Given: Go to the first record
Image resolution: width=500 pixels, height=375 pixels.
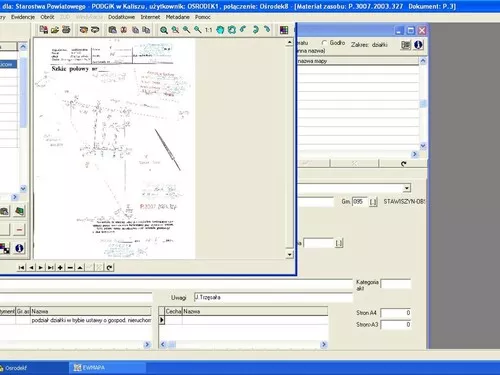Looking at the screenshot, I should (x=21, y=267).
